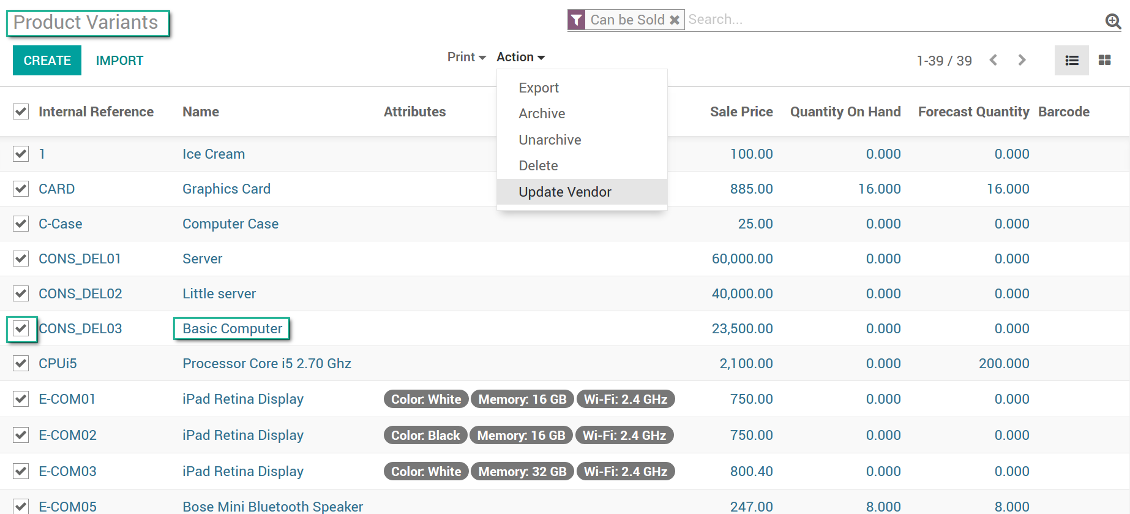Click the Create button
Viewport: 1130px width, 514px height.
coord(47,61)
